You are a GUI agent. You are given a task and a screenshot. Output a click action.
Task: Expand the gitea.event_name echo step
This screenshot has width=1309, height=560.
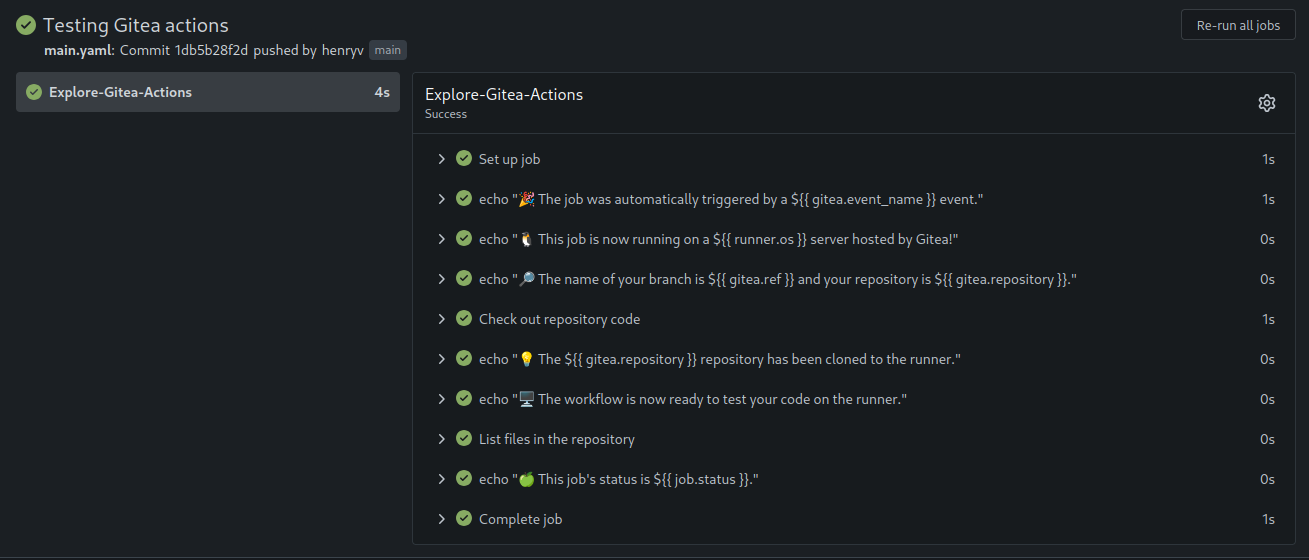[x=441, y=199]
